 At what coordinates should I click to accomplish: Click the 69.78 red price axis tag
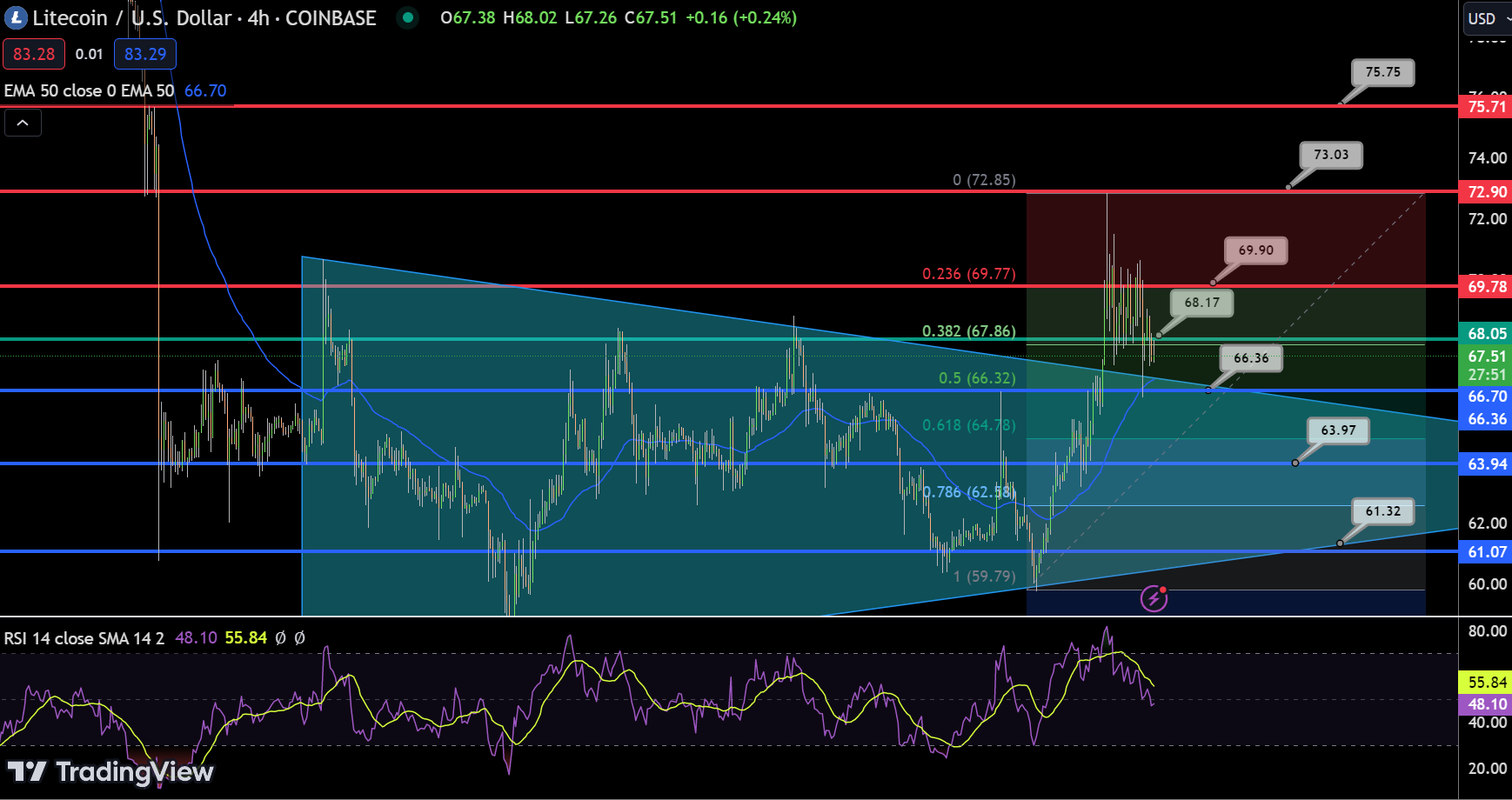1486,287
